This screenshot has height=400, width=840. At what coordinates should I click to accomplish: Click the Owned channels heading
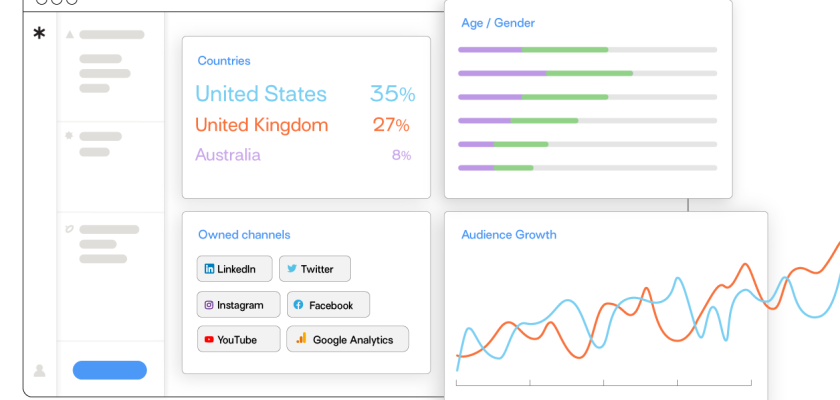coord(244,235)
